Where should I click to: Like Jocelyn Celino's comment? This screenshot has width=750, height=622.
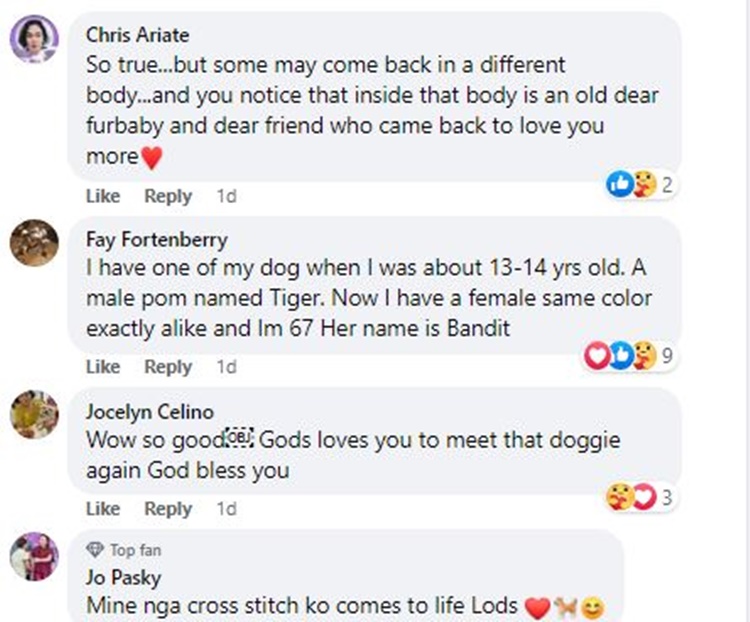tap(102, 508)
